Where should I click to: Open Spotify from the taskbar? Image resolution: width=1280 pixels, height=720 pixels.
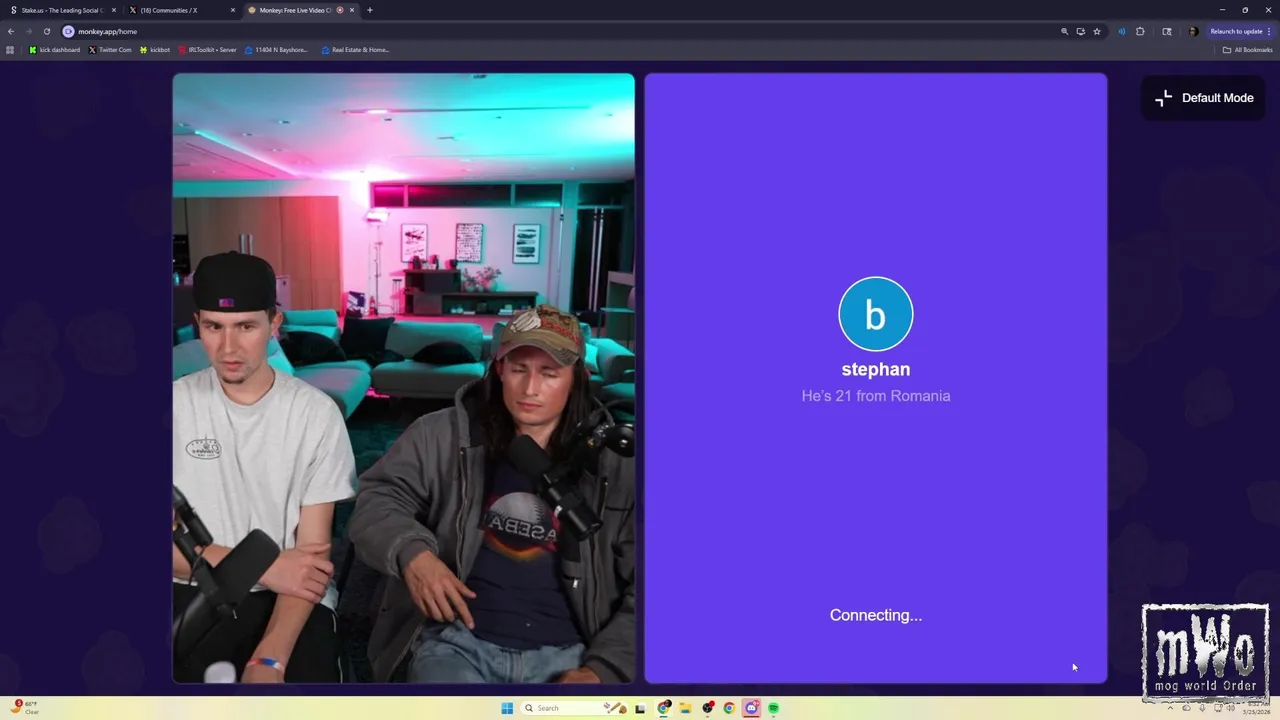coord(773,708)
